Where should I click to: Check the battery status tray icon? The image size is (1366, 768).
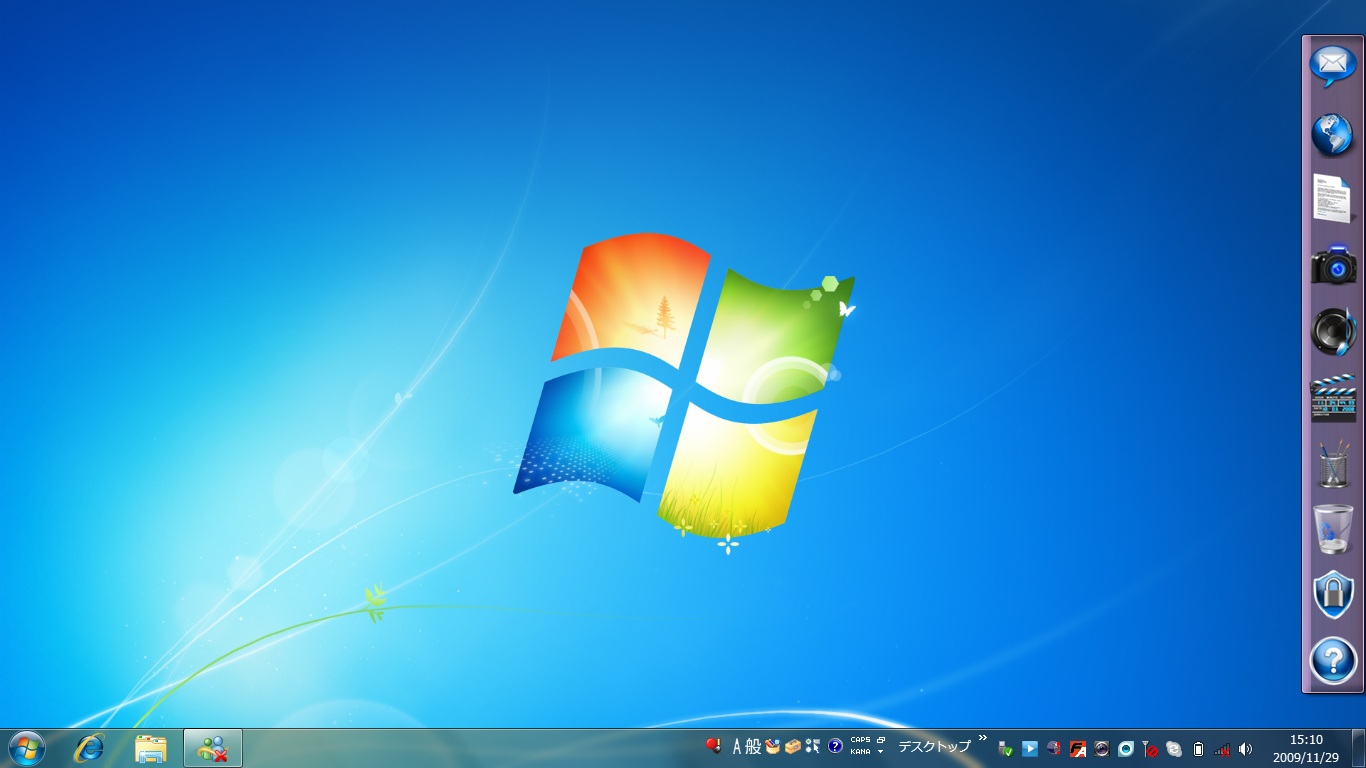(x=1198, y=748)
